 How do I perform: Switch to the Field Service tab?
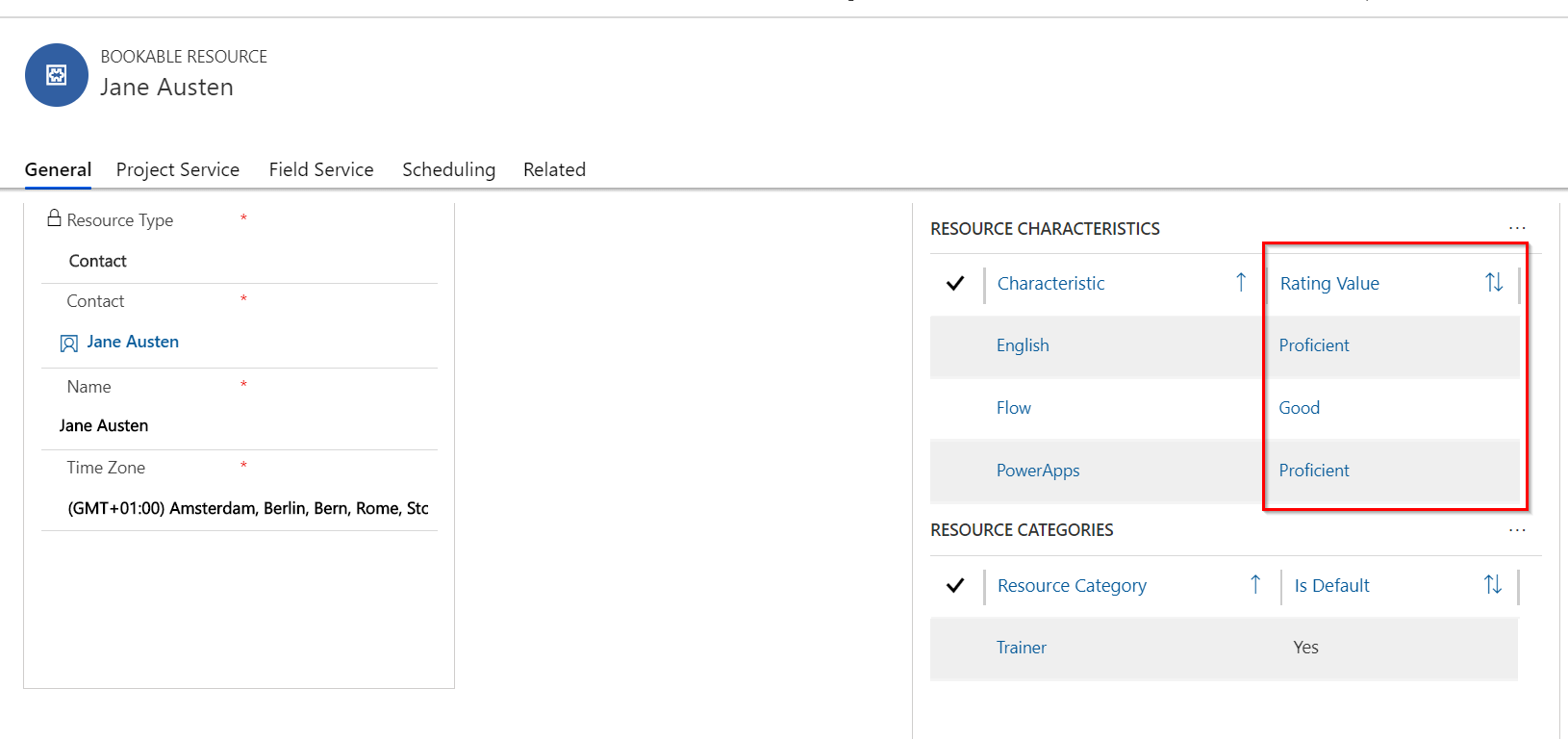(321, 169)
